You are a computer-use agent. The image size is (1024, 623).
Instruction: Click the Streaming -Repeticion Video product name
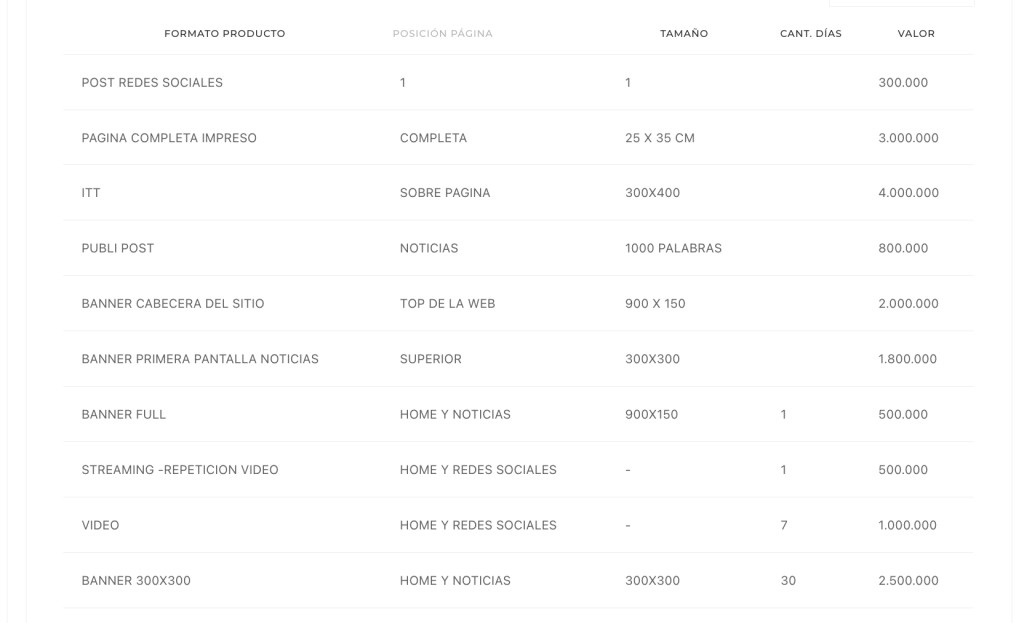click(x=180, y=470)
